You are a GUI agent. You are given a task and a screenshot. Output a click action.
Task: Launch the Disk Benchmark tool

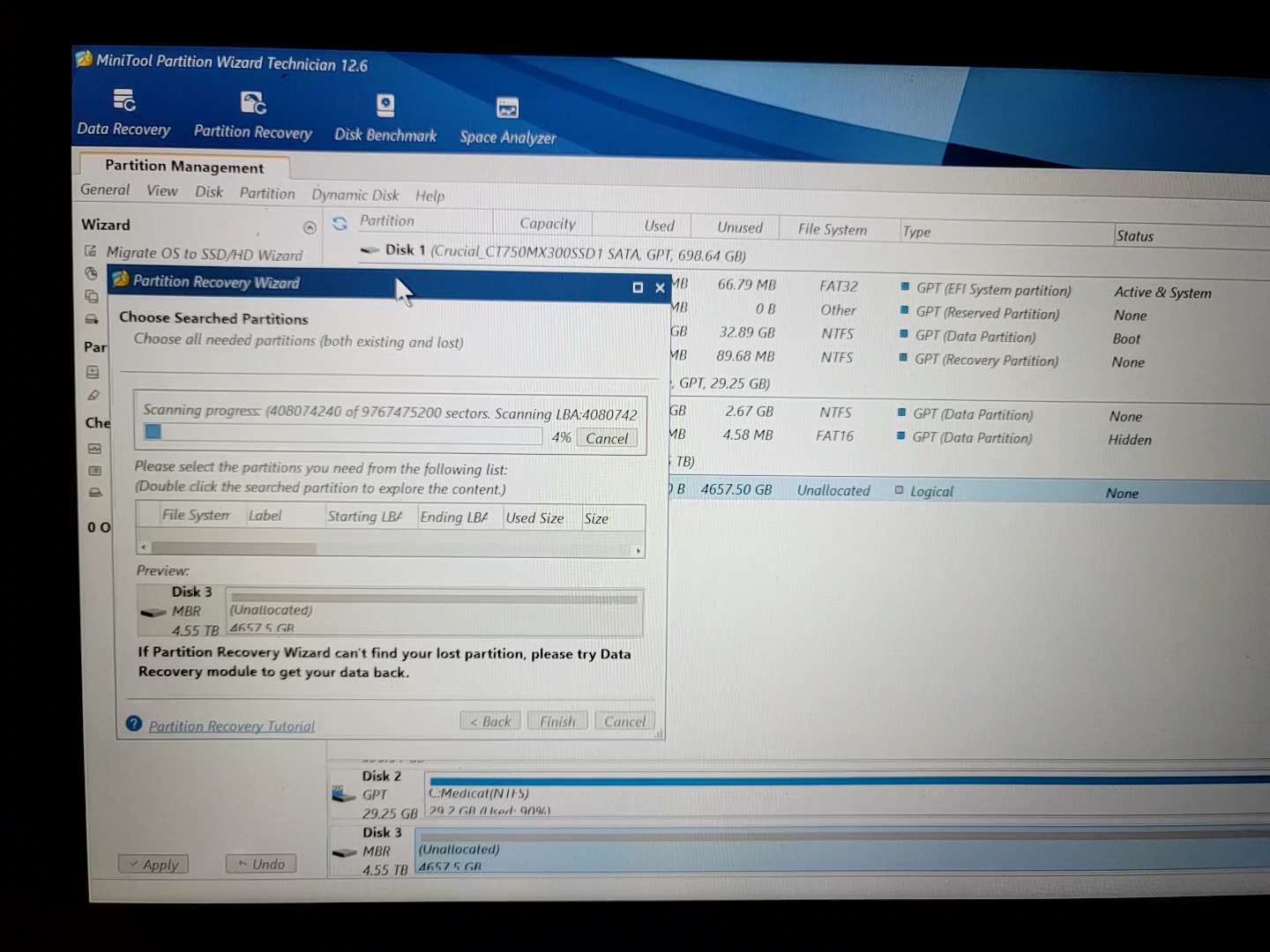(x=385, y=118)
